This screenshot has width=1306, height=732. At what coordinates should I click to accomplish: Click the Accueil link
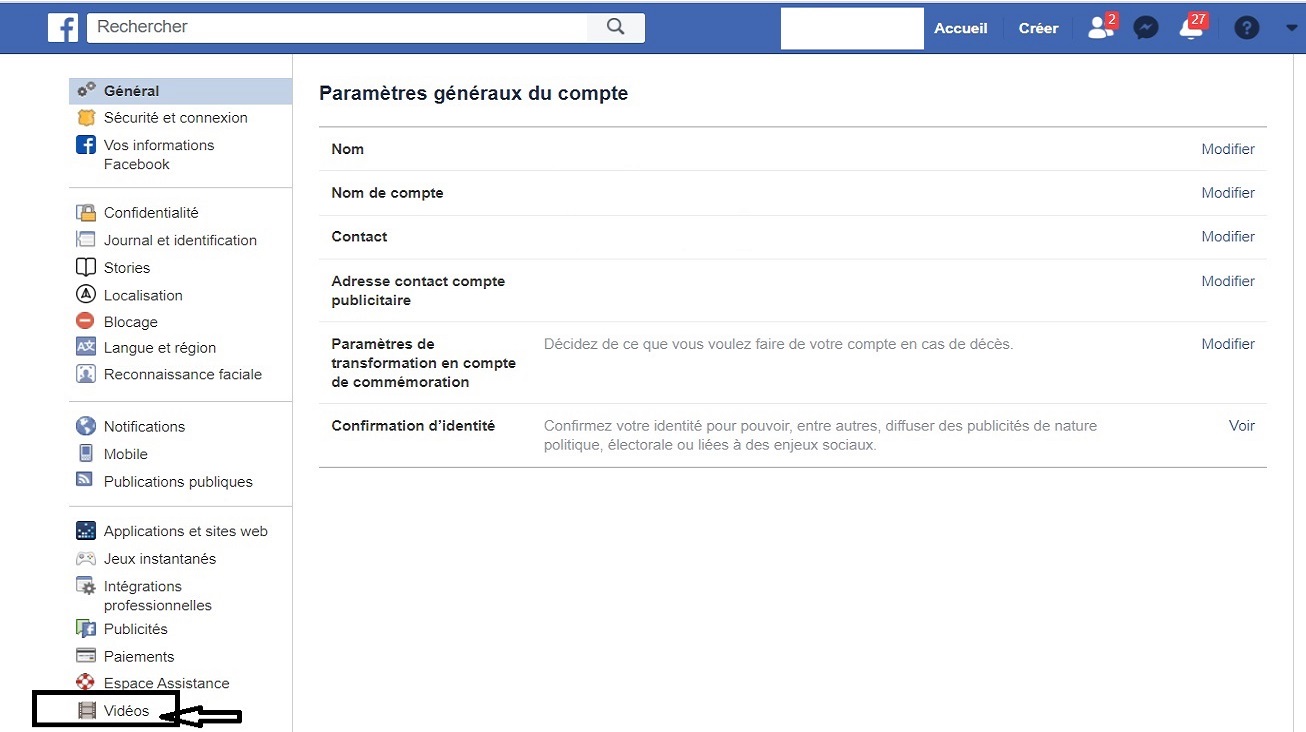(x=961, y=28)
